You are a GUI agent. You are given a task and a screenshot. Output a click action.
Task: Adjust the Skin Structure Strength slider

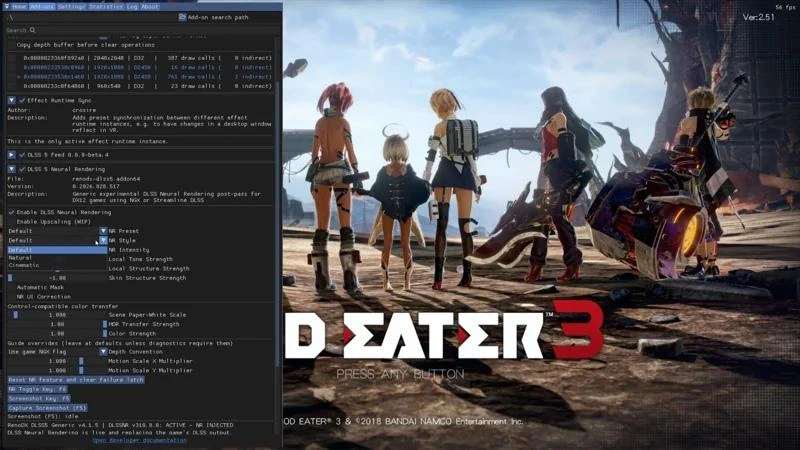pos(57,278)
